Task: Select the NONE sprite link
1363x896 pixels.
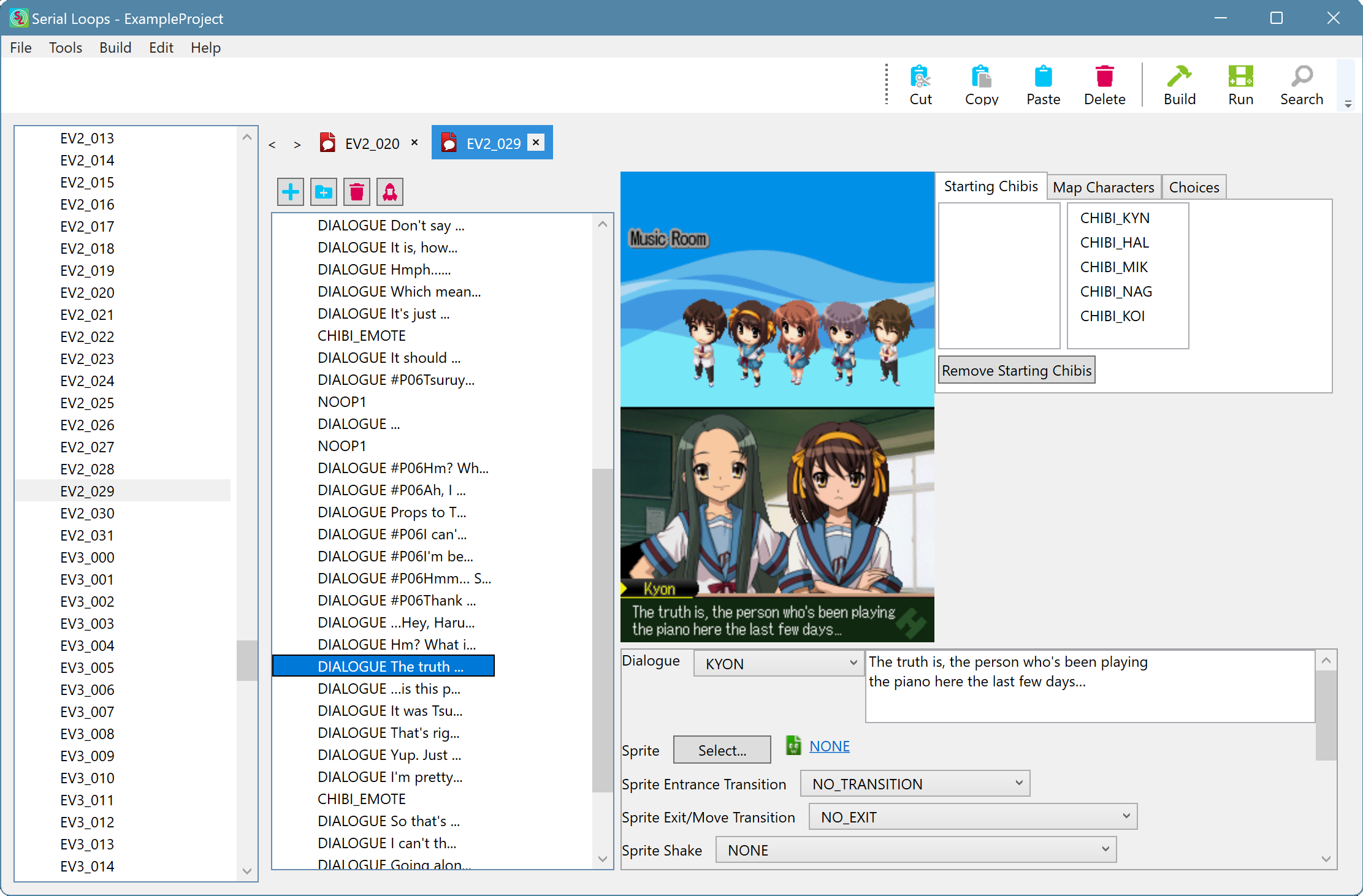Action: (x=829, y=745)
